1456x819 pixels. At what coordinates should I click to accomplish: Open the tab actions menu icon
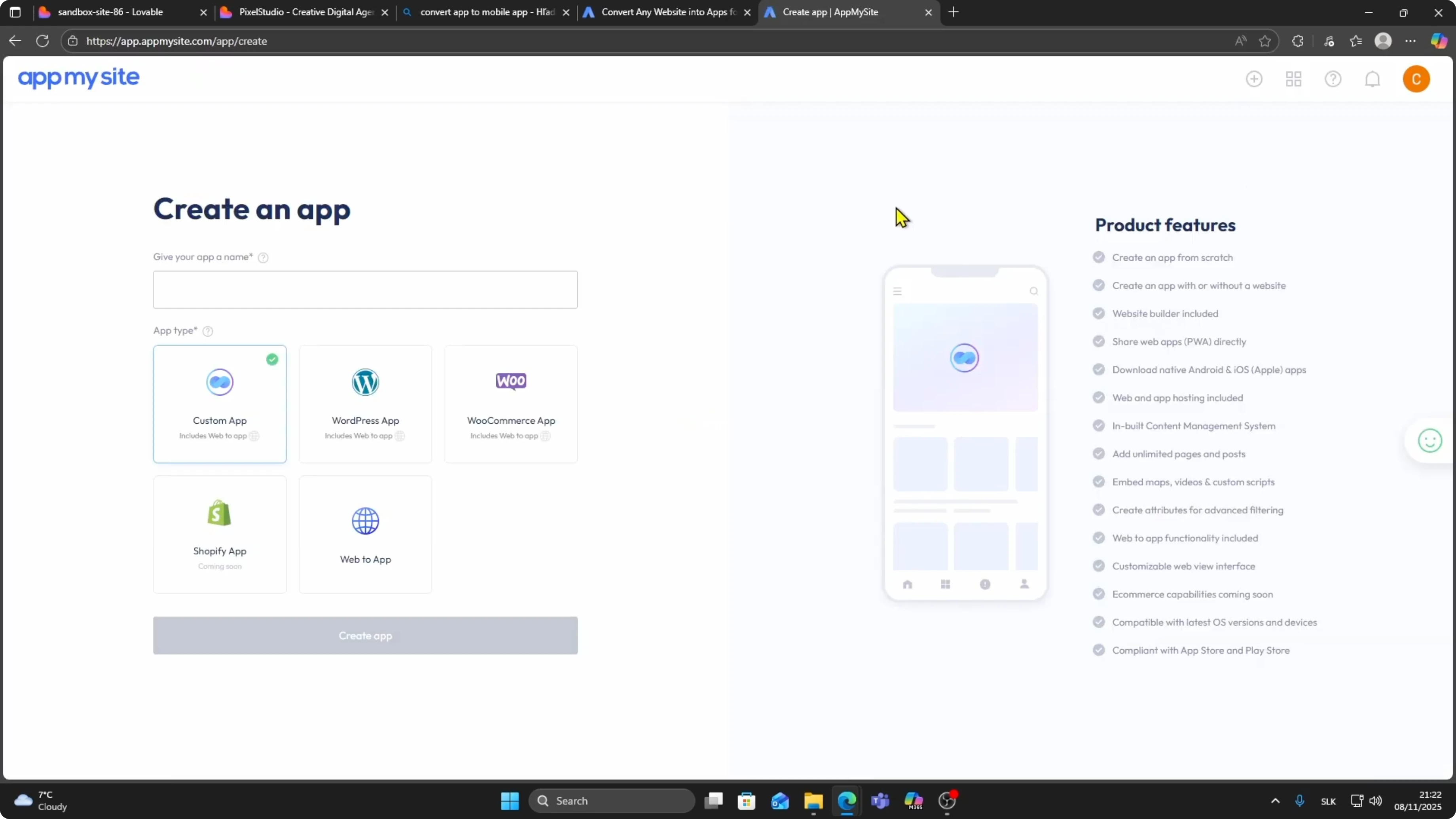[x=15, y=12]
